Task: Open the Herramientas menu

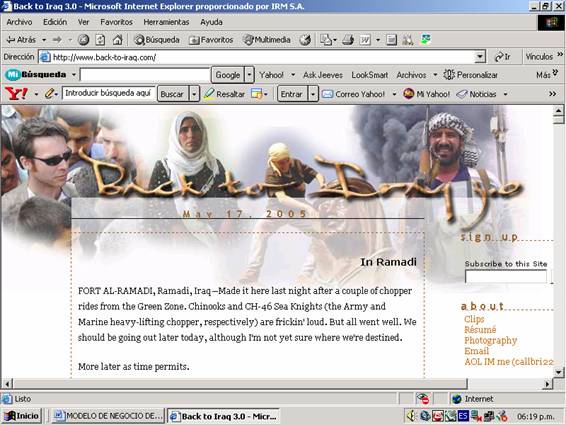Action: click(x=166, y=22)
